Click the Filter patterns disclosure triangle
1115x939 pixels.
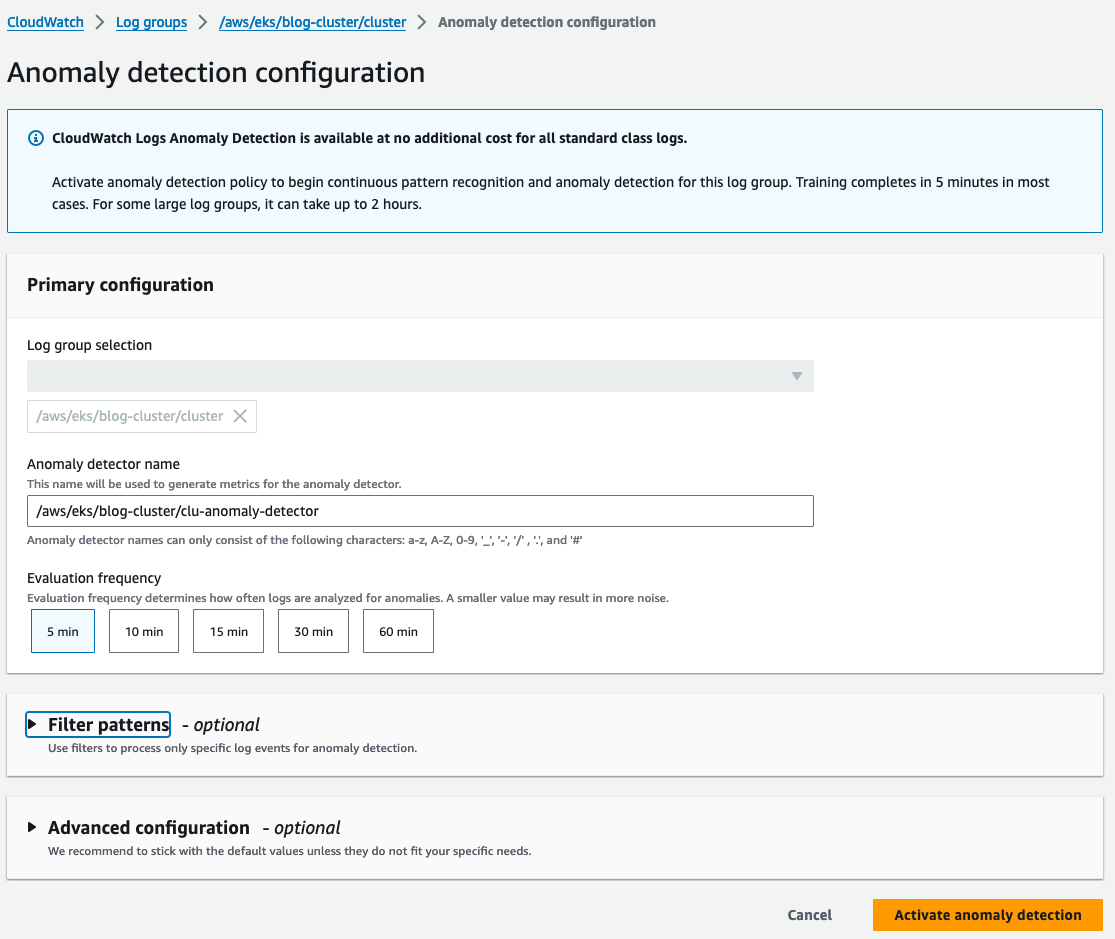(x=33, y=723)
